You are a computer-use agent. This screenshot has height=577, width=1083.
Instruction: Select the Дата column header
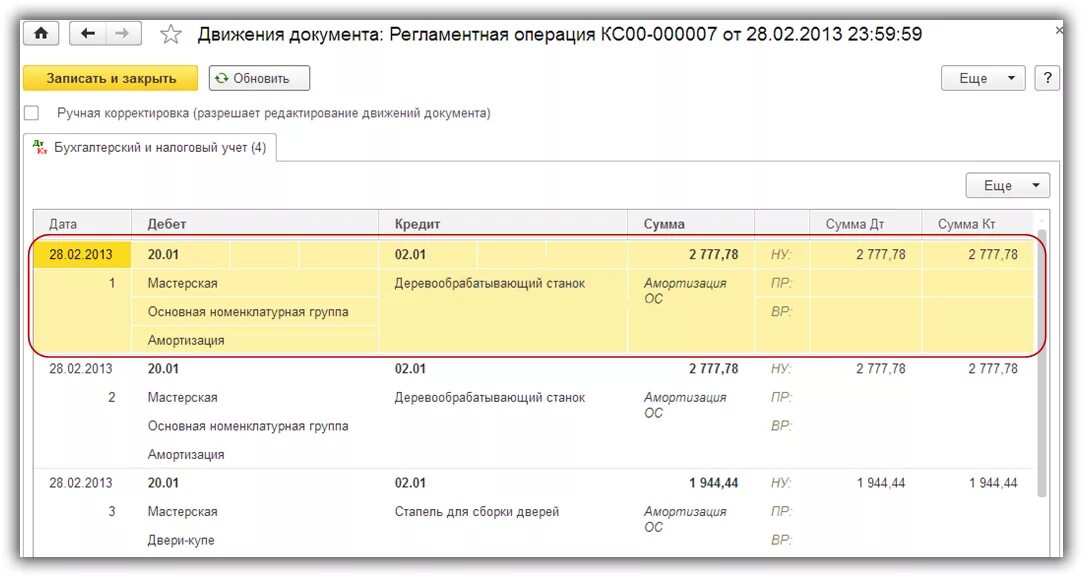coord(63,224)
